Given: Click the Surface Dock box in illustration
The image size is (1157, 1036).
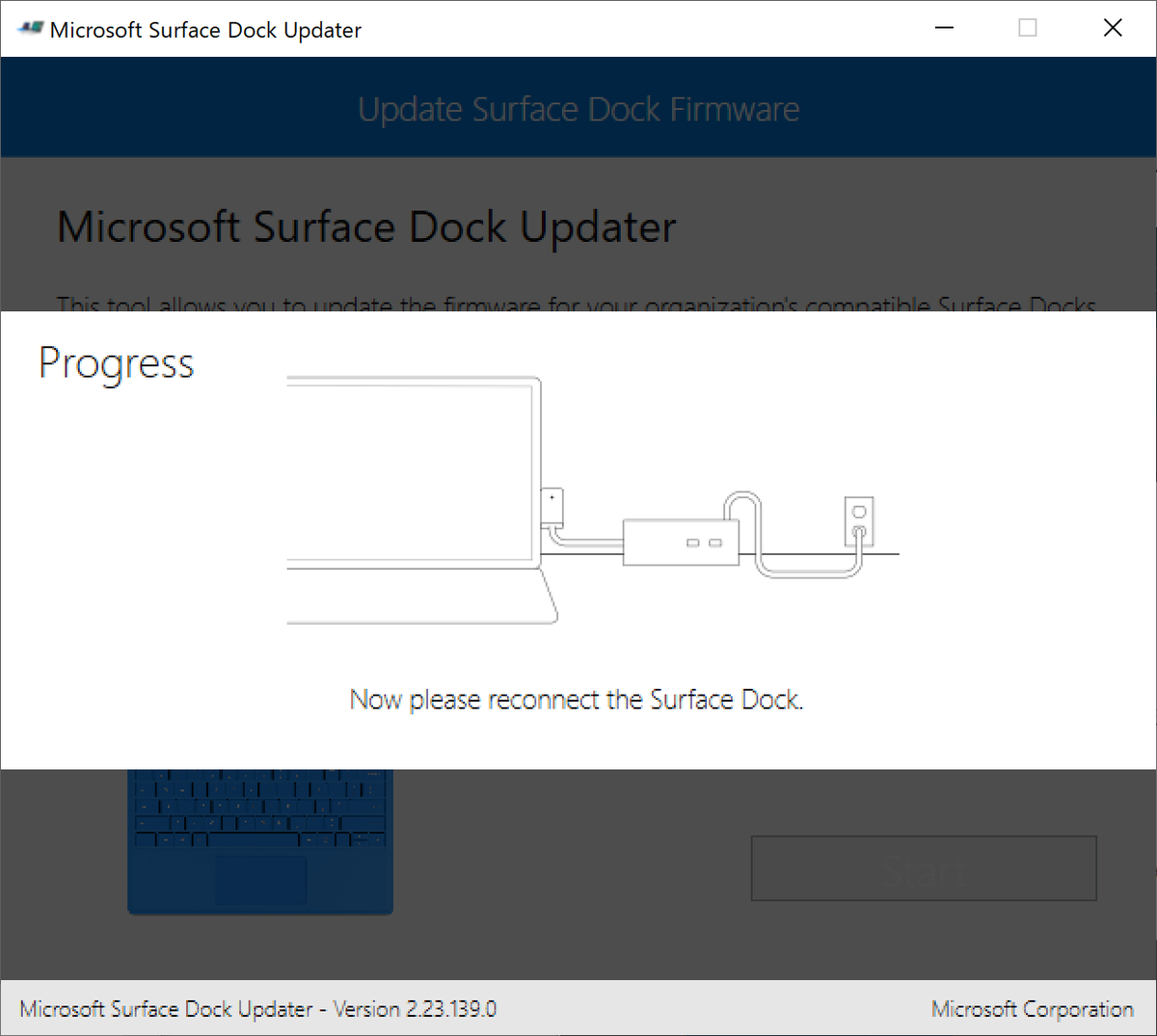Looking at the screenshot, I should coord(682,543).
